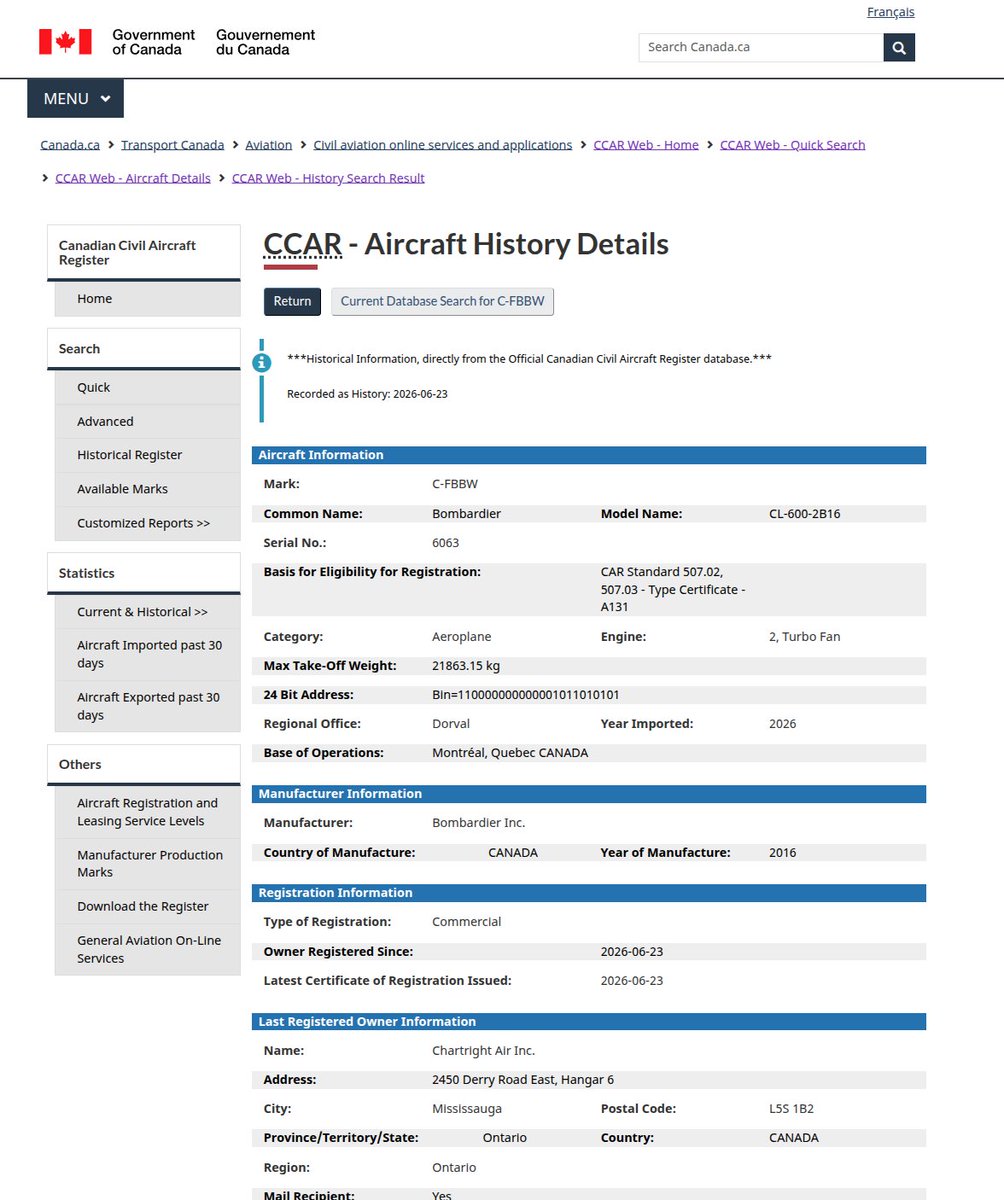Screen dimensions: 1004x1200
Task: Open Available Marks in the sidebar
Action: (x=148, y=489)
